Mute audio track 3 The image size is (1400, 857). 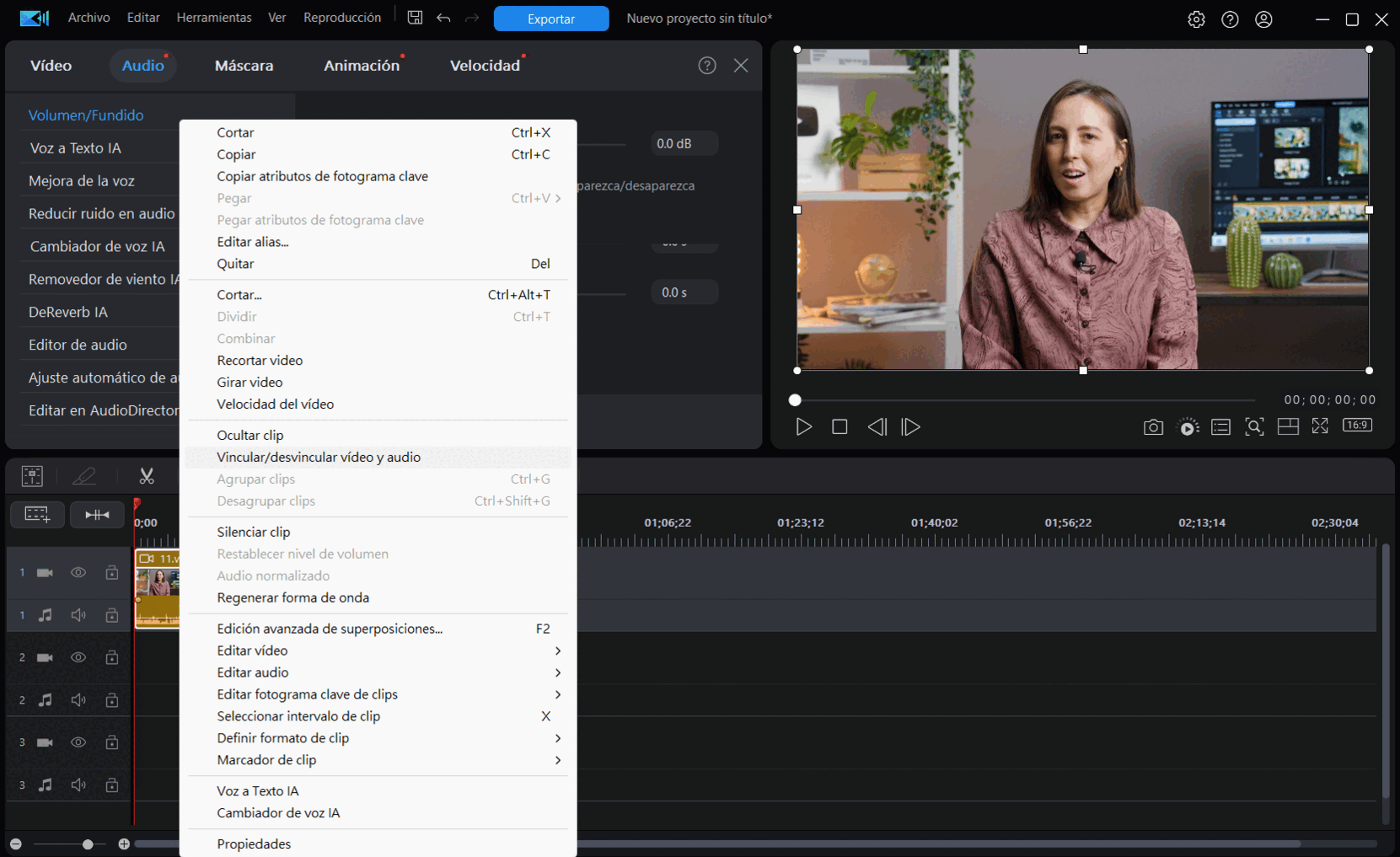point(78,785)
